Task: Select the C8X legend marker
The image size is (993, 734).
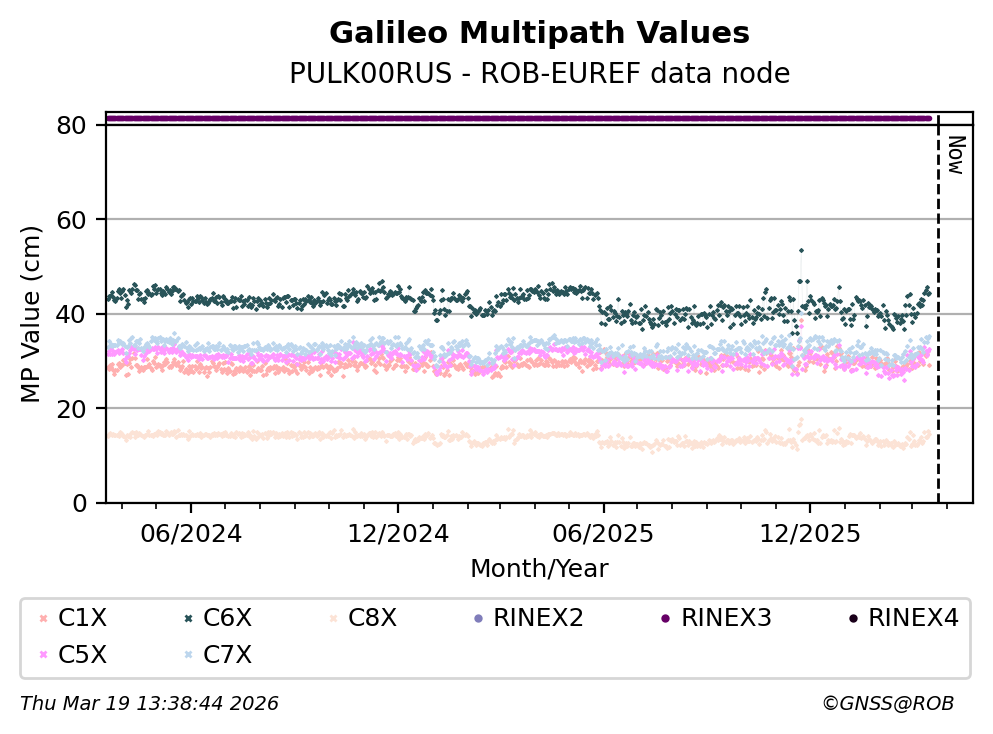Action: [331, 619]
